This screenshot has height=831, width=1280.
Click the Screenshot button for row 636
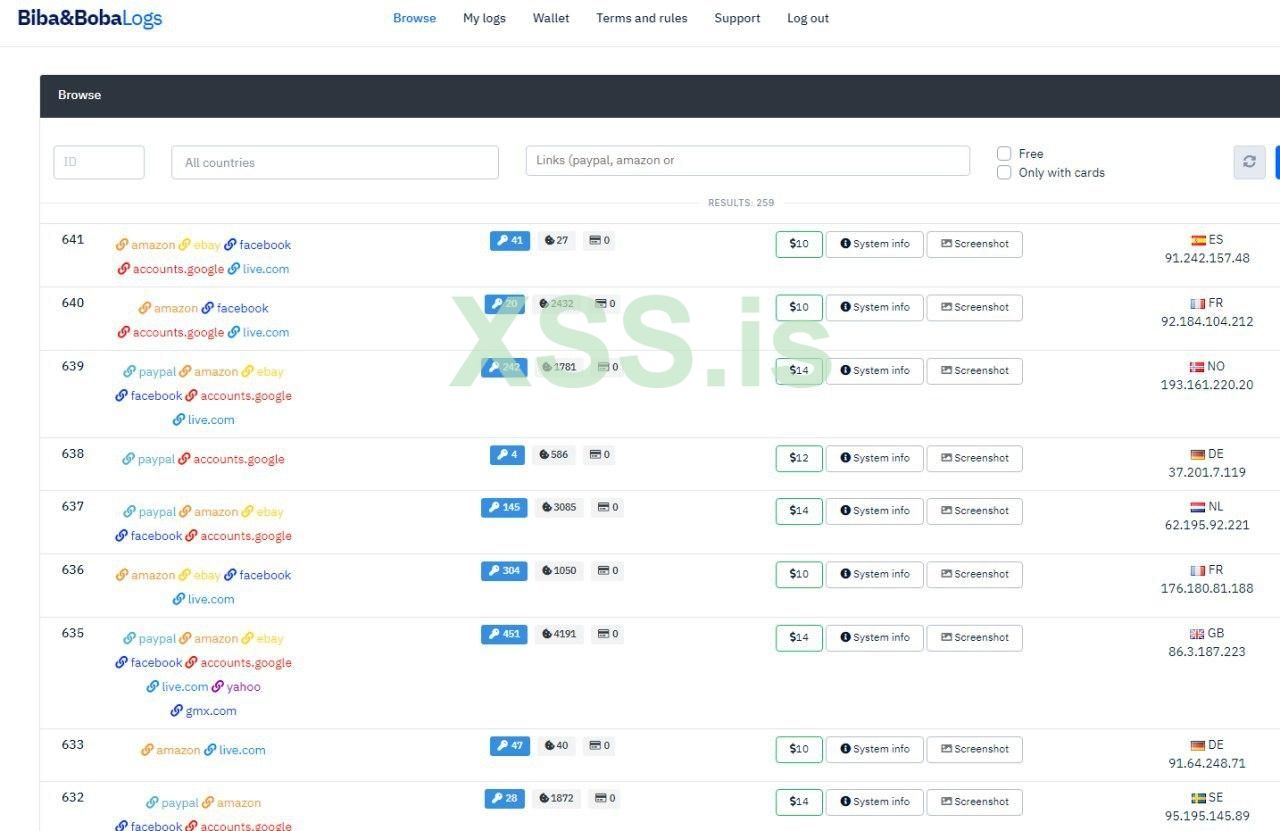tap(975, 574)
